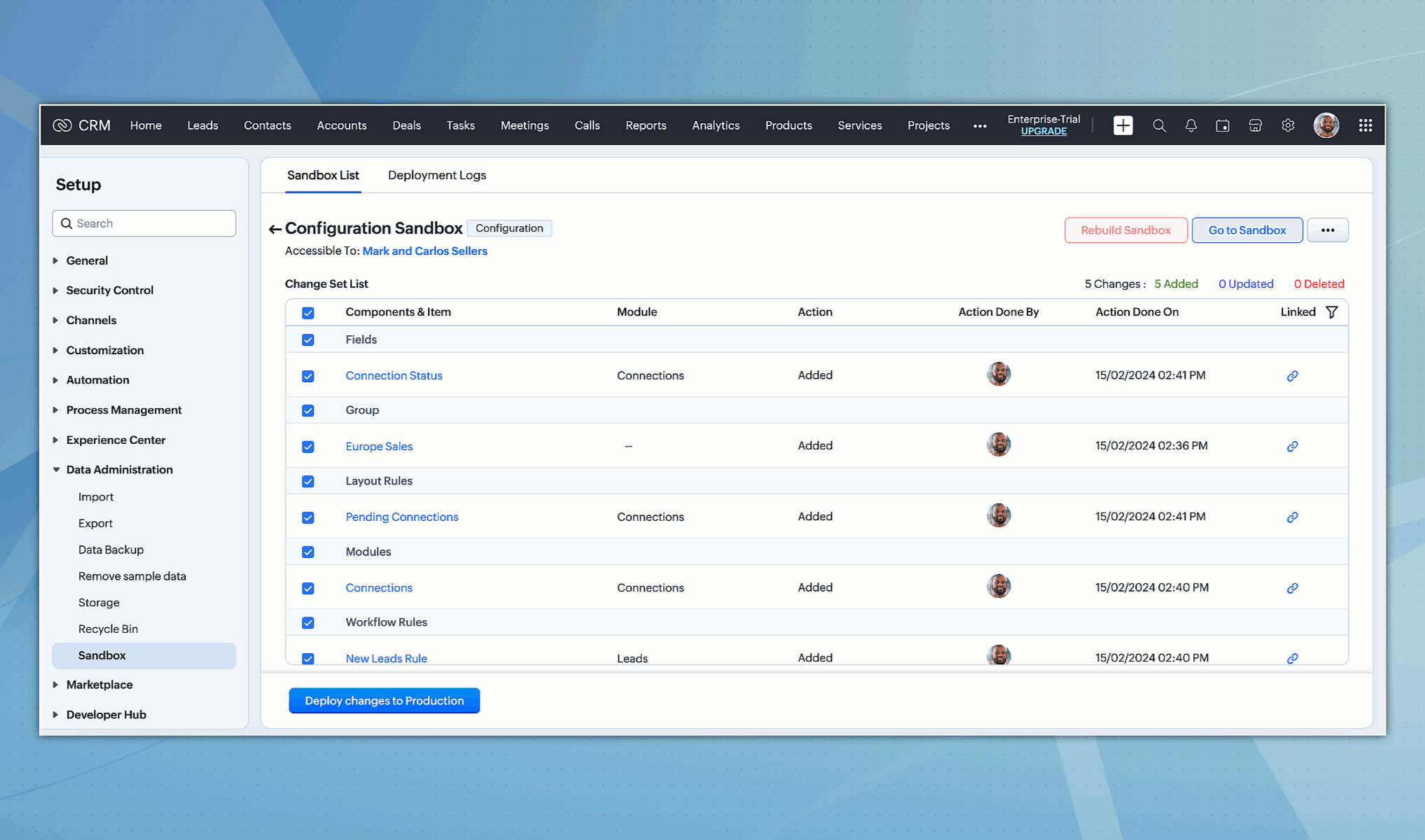
Task: Open the Analytics menu in top navigation
Action: (715, 125)
